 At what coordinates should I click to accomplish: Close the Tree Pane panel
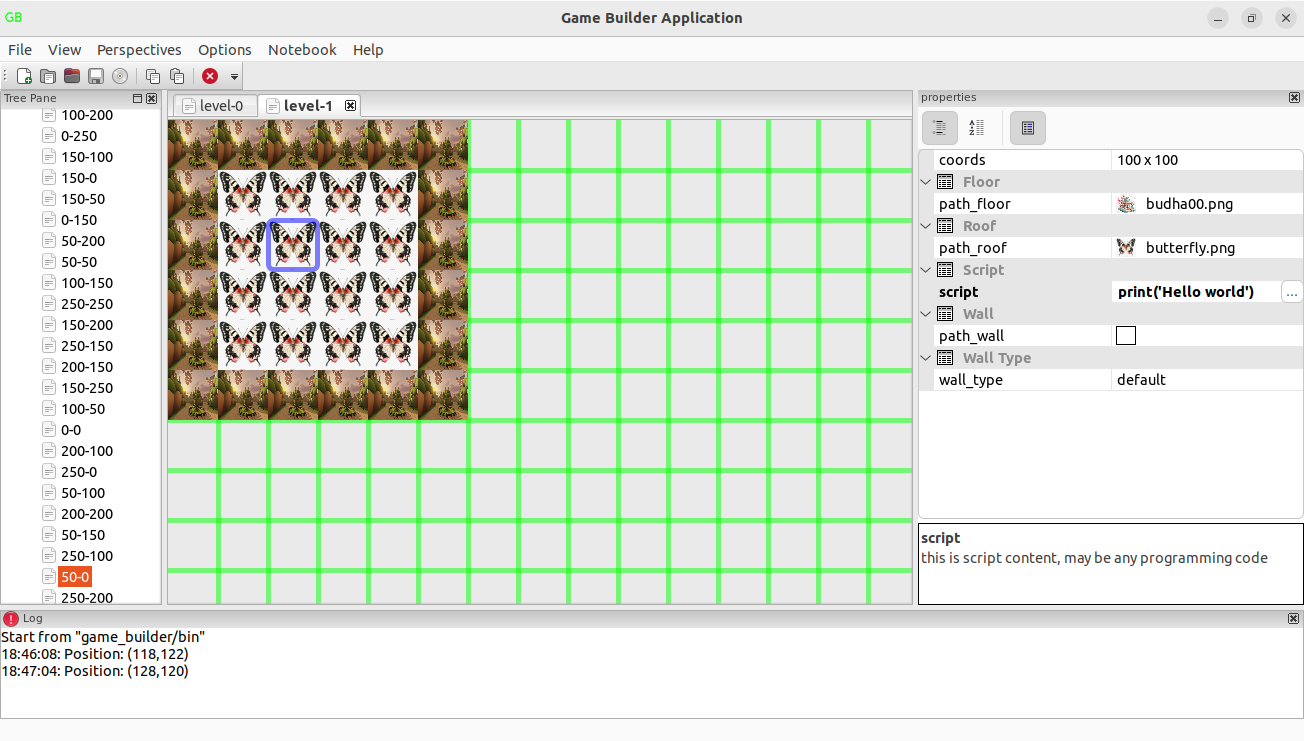click(151, 99)
